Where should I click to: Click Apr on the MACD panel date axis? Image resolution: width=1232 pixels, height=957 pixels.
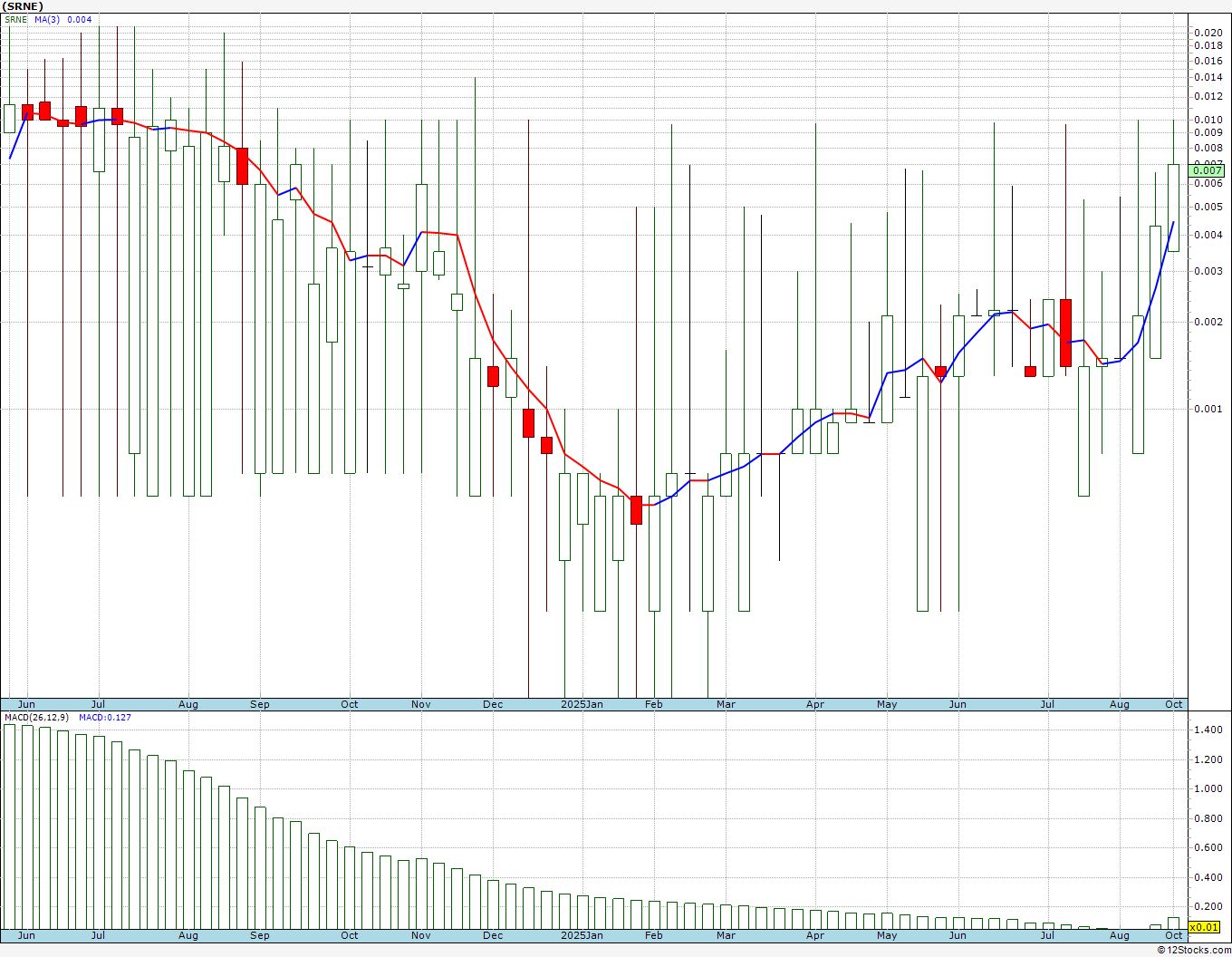pos(815,935)
